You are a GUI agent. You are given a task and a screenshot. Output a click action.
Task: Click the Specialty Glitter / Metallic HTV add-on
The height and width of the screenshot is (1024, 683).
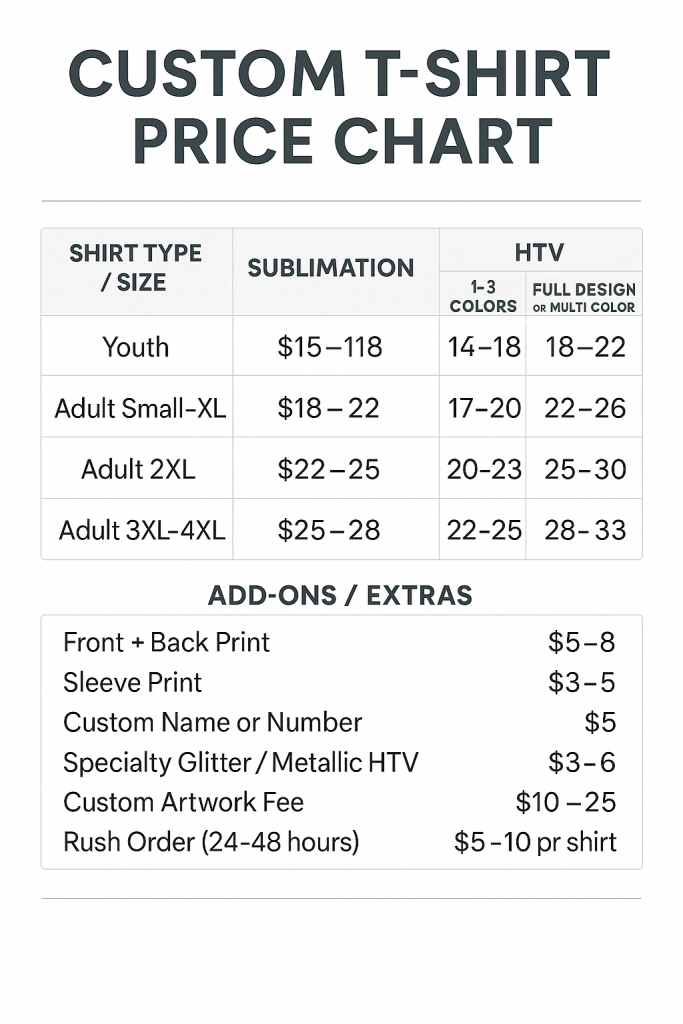240,762
